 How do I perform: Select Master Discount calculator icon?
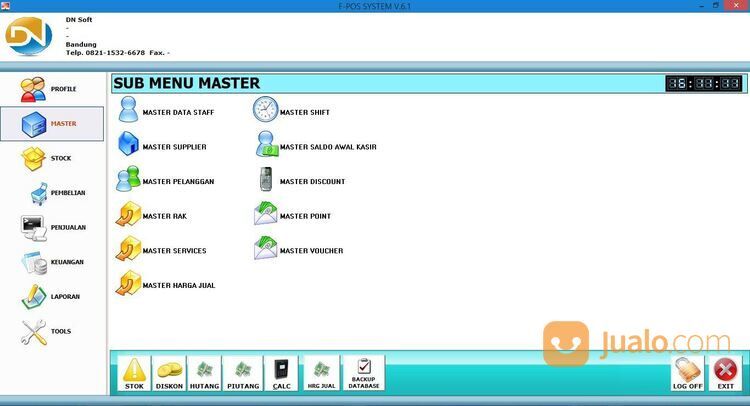point(266,181)
